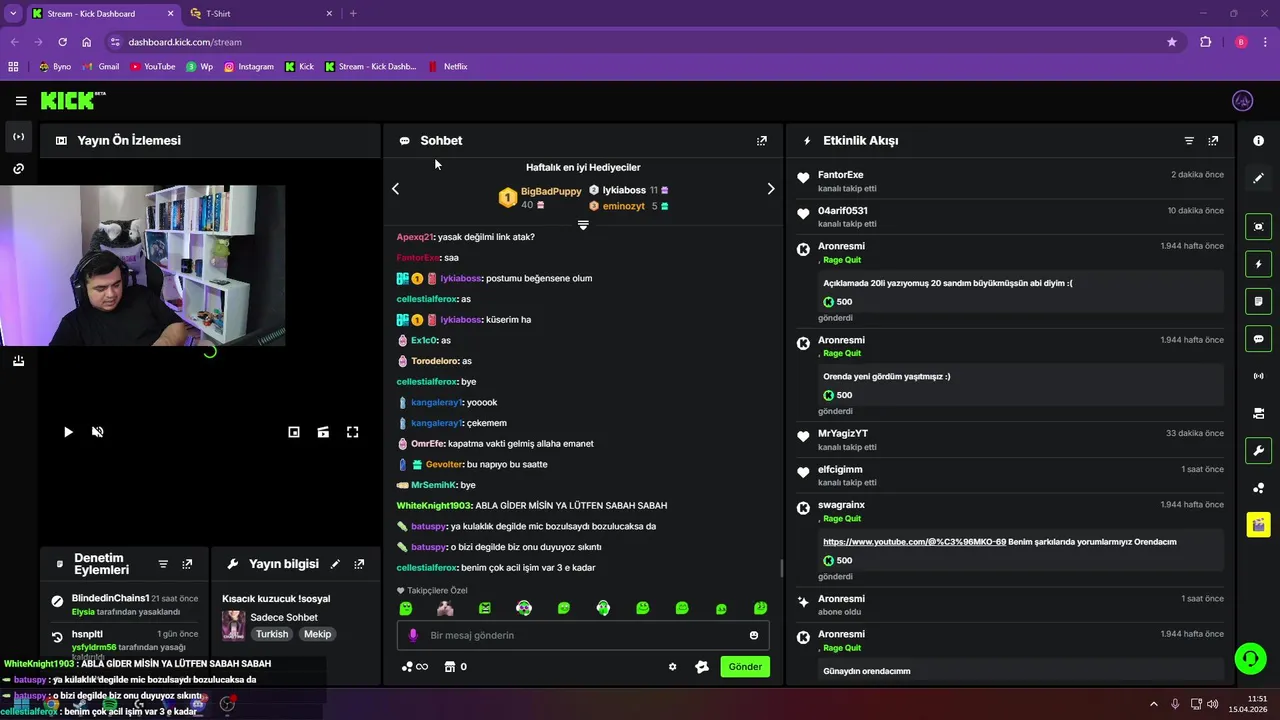Open the channel points infinity balance
This screenshot has height=720, width=1280.
click(414, 667)
